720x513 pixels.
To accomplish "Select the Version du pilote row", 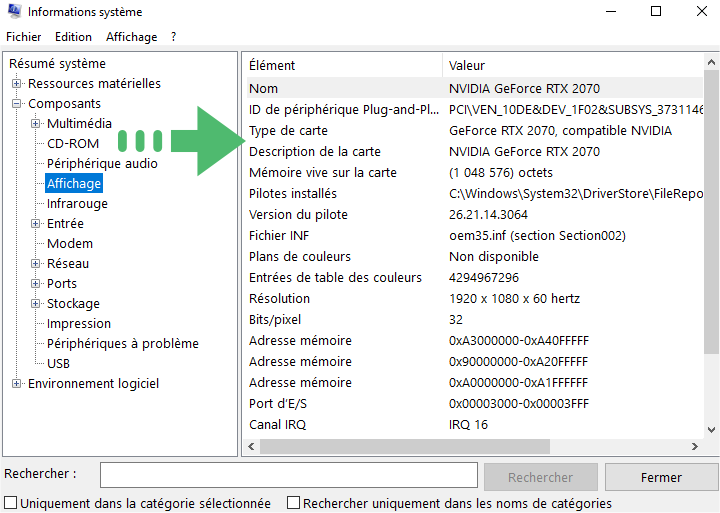I will [x=475, y=215].
